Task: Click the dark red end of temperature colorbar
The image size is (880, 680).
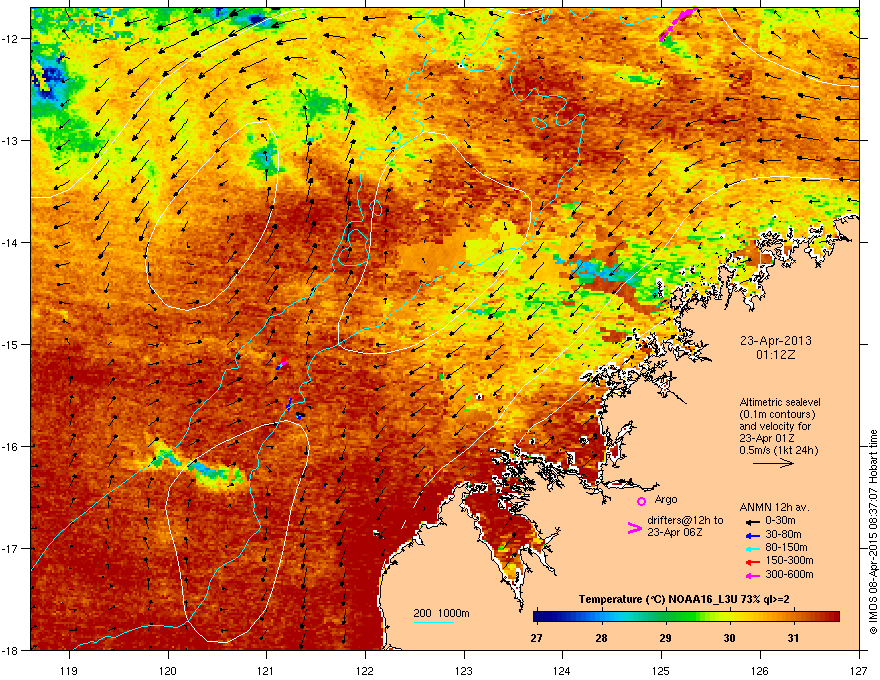Action: point(832,617)
